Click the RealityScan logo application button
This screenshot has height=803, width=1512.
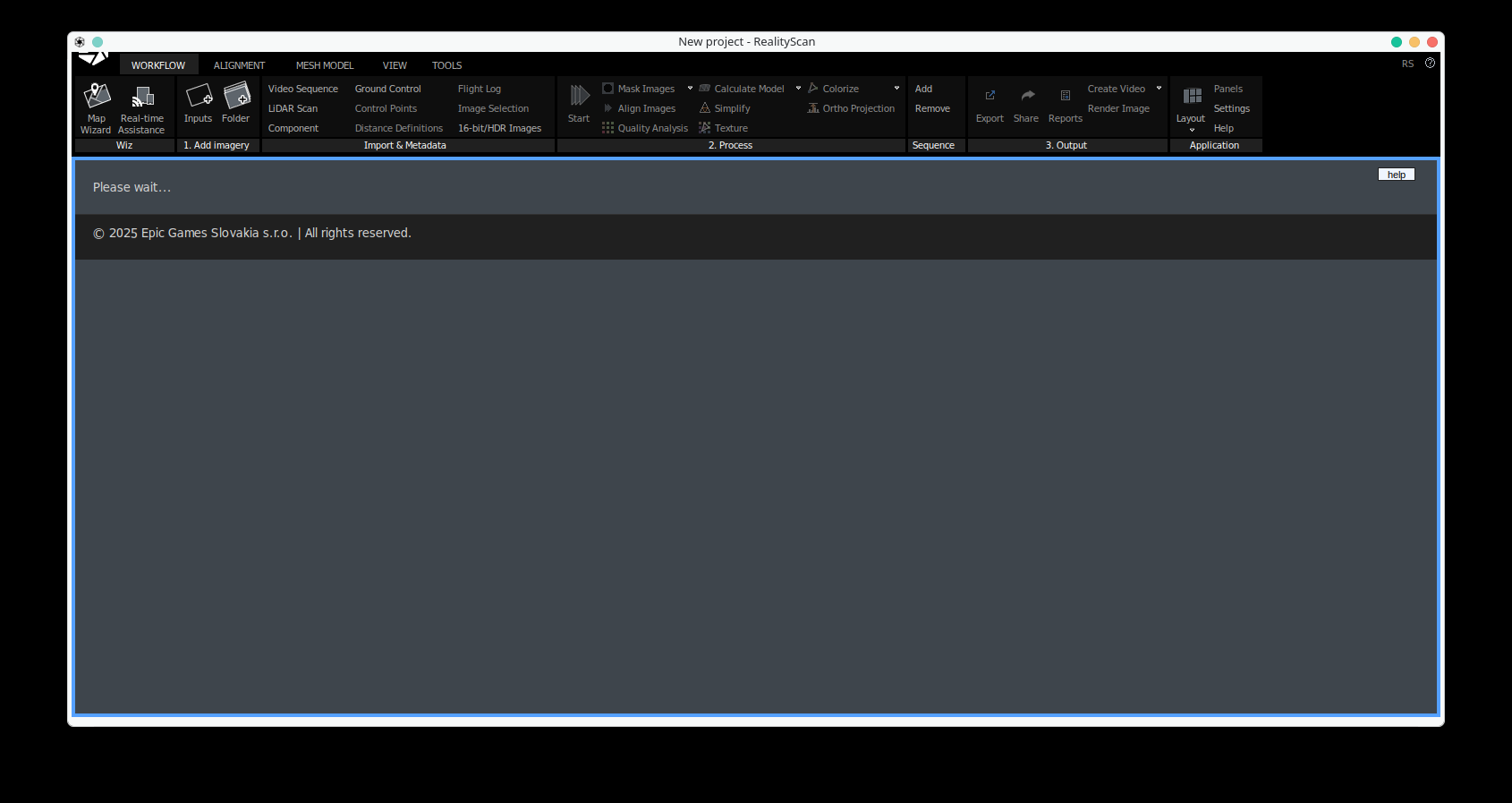pos(92,58)
